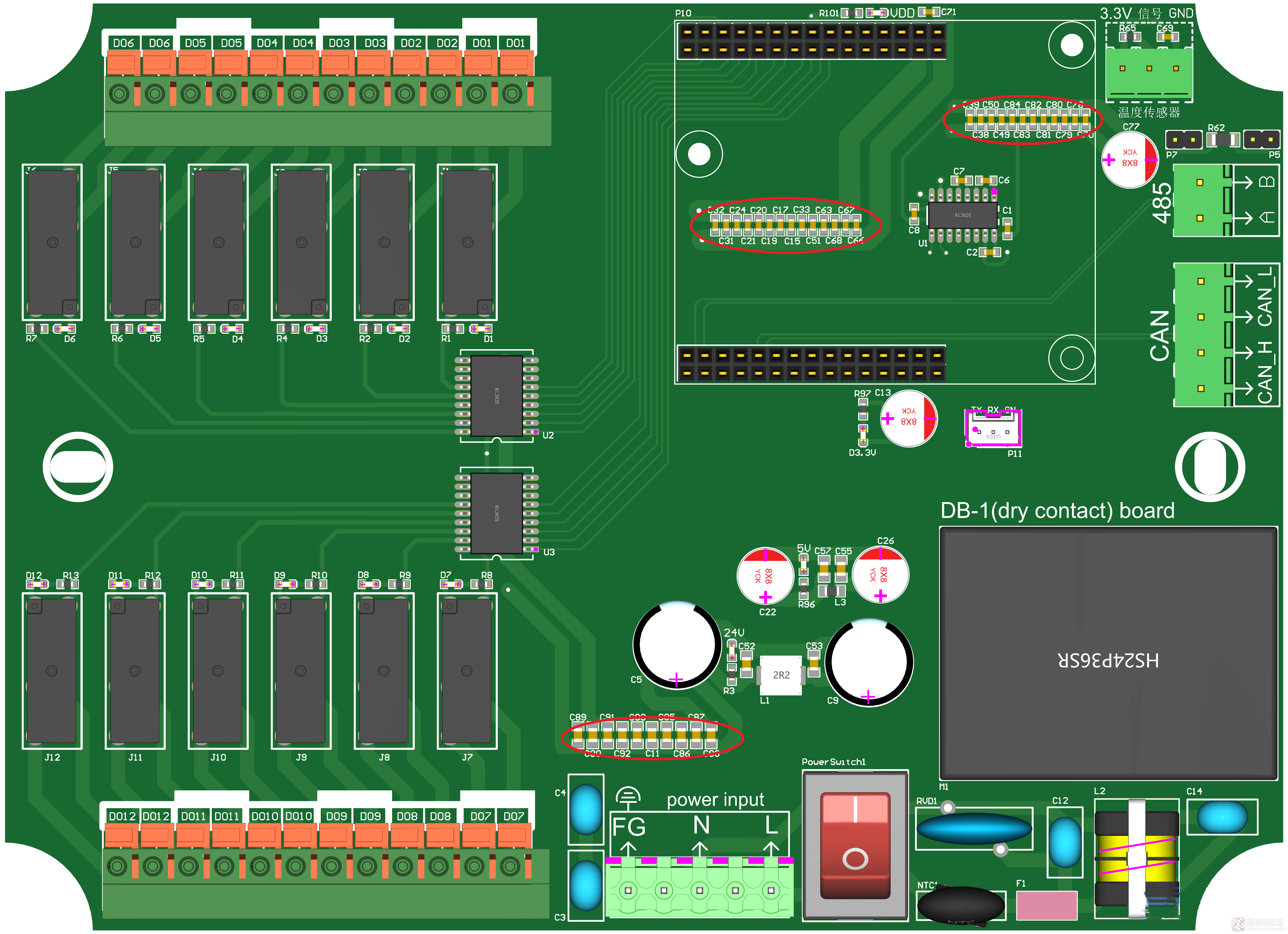Select the FG terminal label
The width and height of the screenshot is (1288, 934).
point(629,827)
